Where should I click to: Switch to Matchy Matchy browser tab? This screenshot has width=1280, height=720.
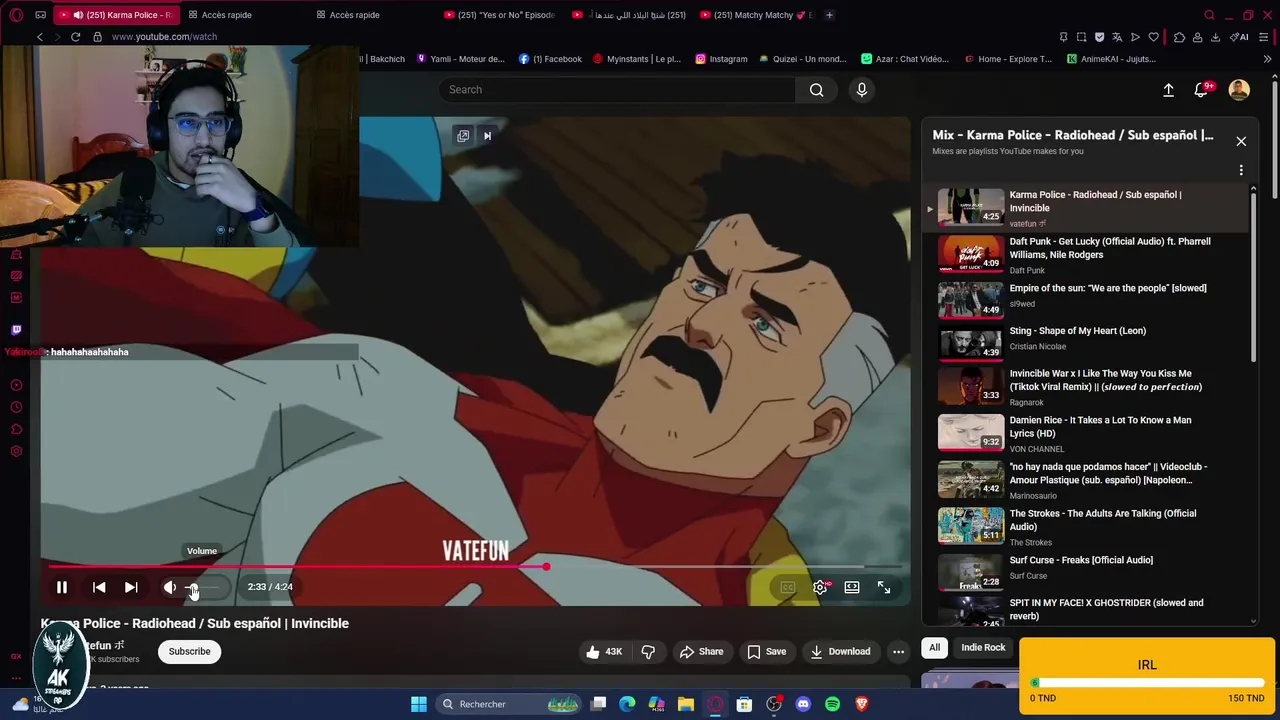click(757, 15)
